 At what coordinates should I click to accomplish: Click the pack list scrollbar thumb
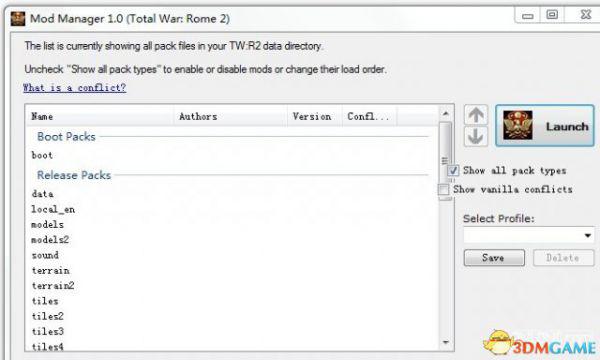click(x=445, y=161)
